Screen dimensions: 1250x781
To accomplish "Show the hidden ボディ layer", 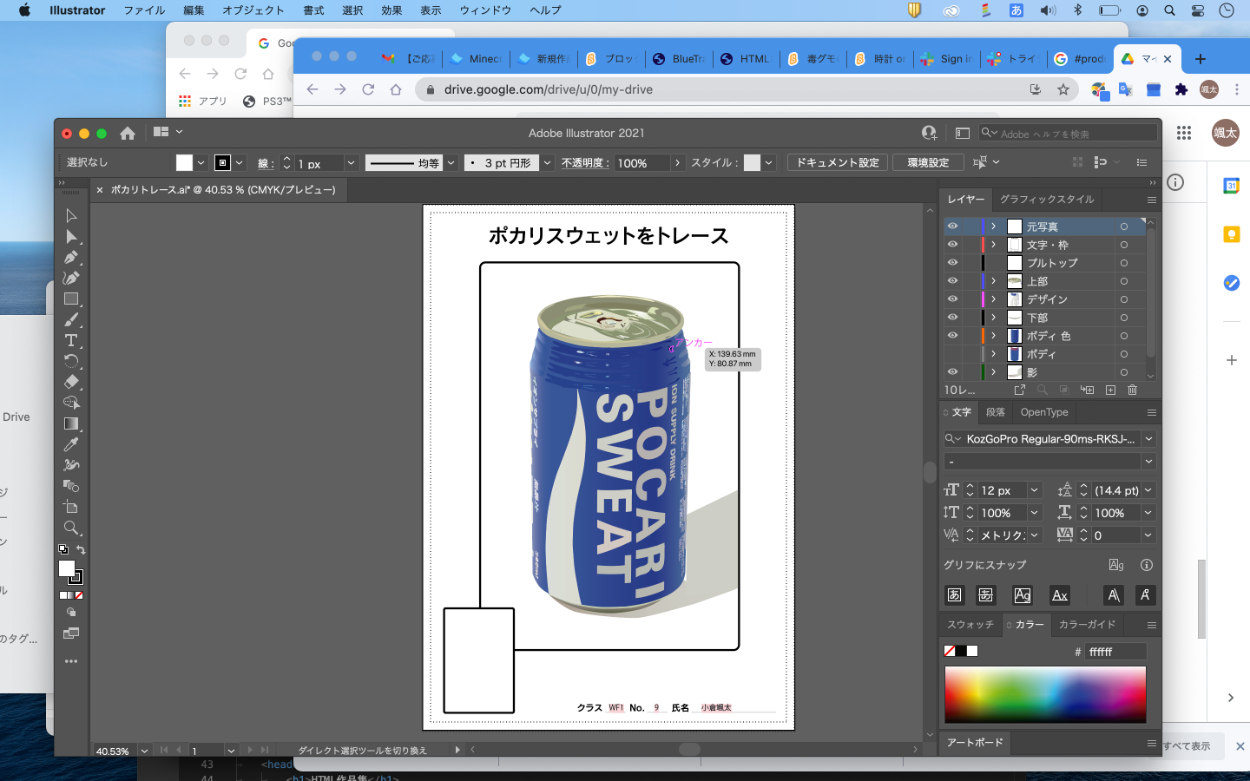I will (x=952, y=354).
